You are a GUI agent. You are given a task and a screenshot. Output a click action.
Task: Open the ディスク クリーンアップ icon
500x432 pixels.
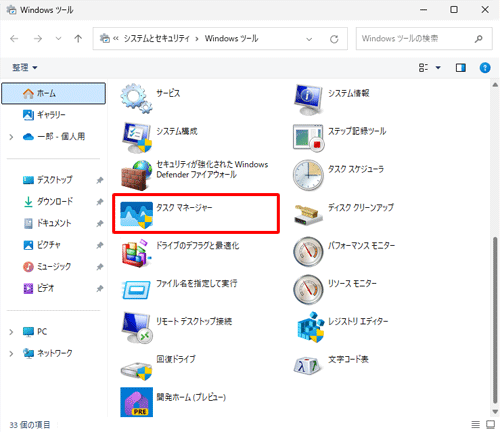[308, 215]
